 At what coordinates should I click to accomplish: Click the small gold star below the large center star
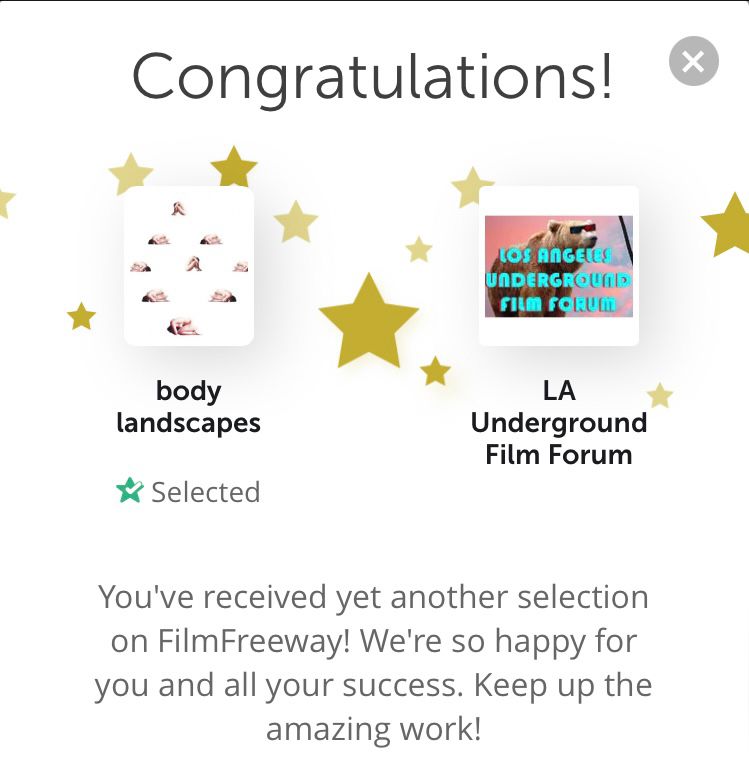tap(435, 372)
